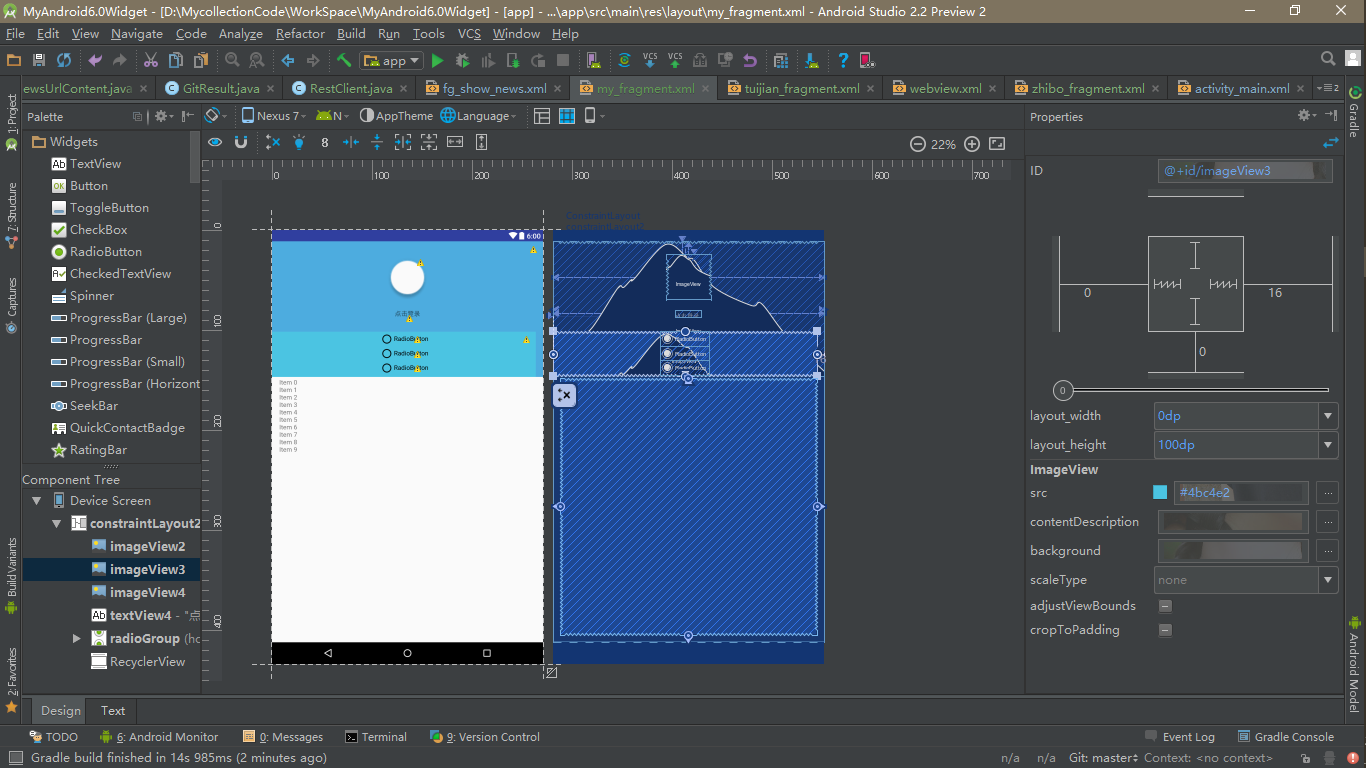
Task: Click the Debug app bug icon
Action: pos(462,61)
